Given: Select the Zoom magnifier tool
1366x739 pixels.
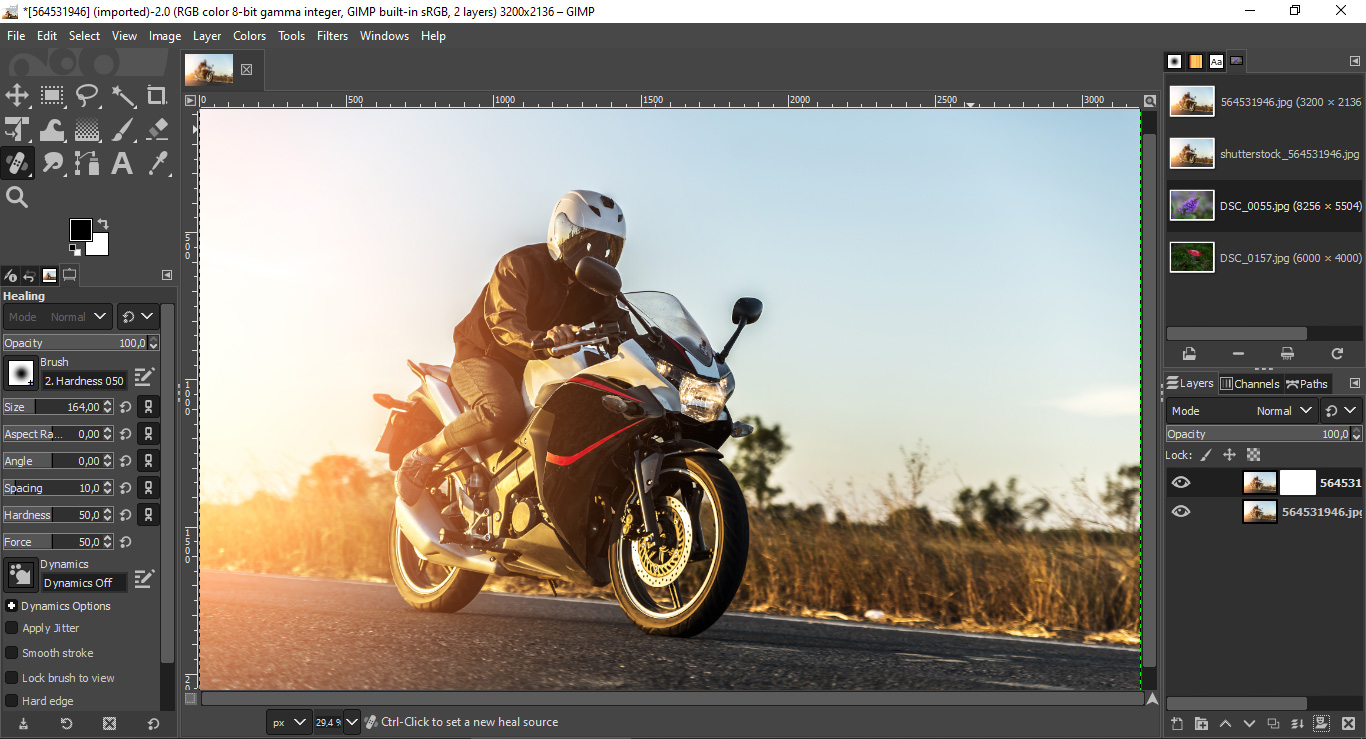Looking at the screenshot, I should tap(17, 197).
